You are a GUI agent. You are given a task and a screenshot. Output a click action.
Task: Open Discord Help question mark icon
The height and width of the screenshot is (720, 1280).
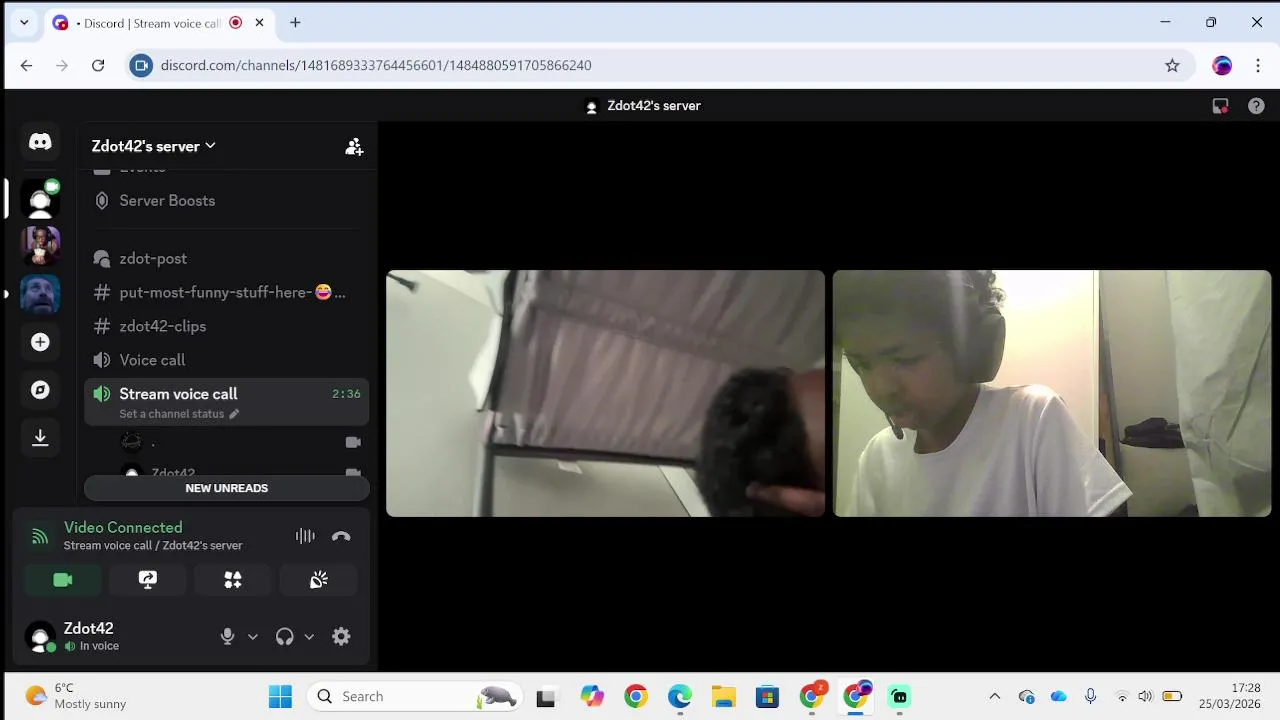pyautogui.click(x=1256, y=106)
